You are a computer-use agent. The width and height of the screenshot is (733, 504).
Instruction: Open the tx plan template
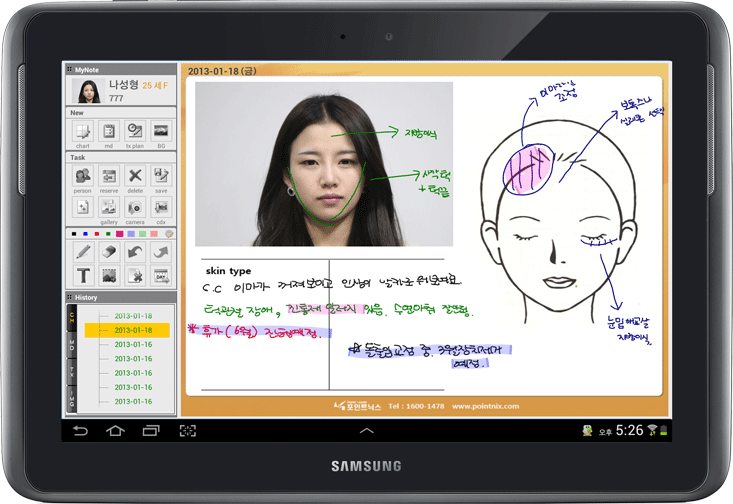[135, 131]
